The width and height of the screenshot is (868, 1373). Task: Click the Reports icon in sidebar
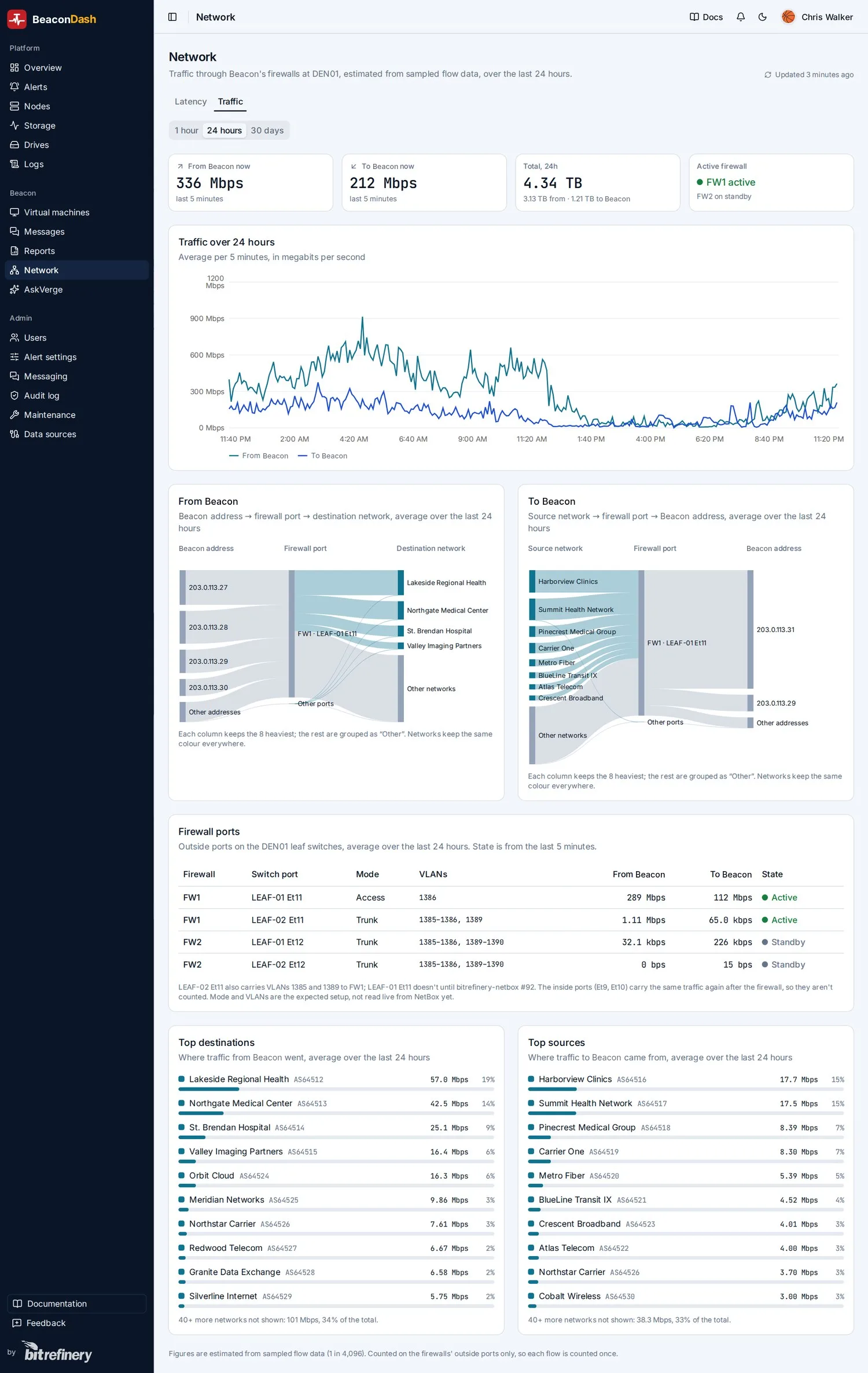click(x=14, y=251)
